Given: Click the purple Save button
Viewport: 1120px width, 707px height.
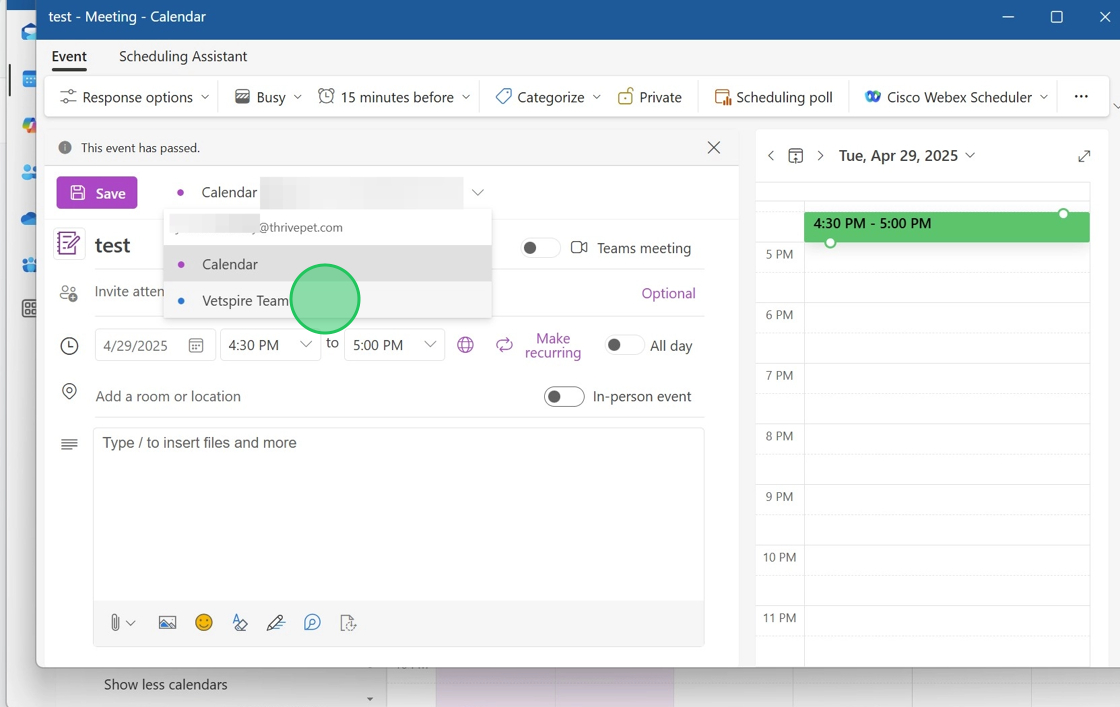Looking at the screenshot, I should point(97,193).
